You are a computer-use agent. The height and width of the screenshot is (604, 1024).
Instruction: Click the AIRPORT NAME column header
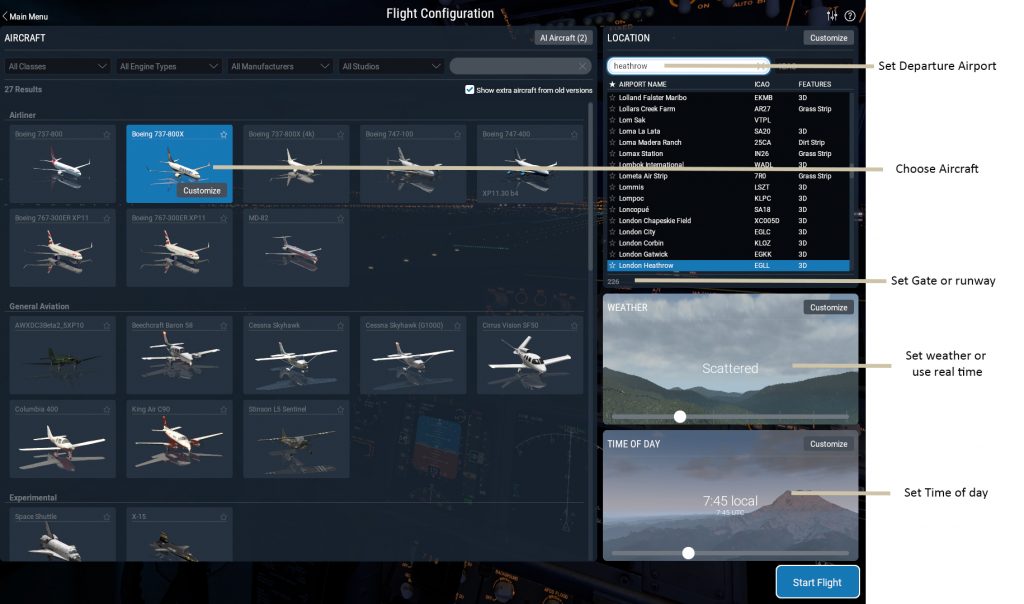(x=643, y=84)
